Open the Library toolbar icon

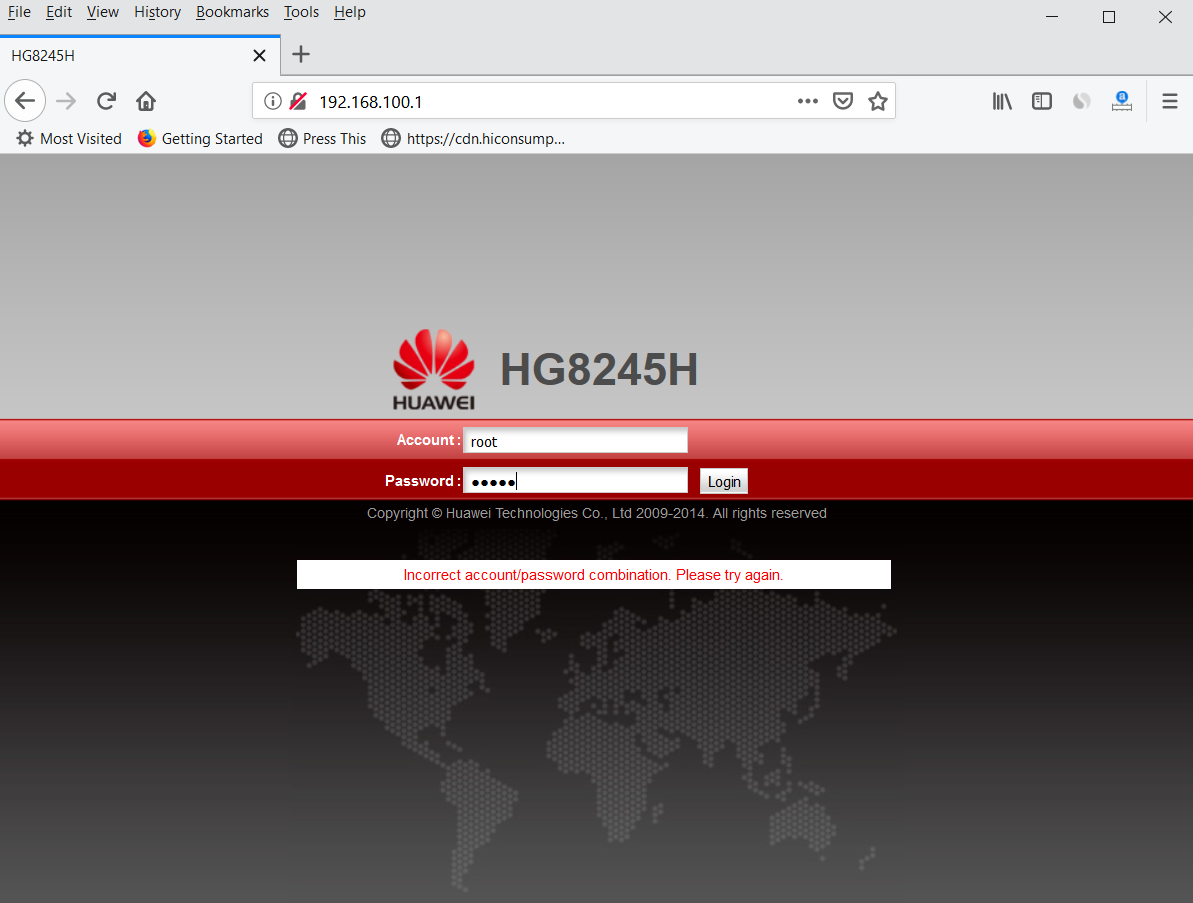click(x=1002, y=101)
